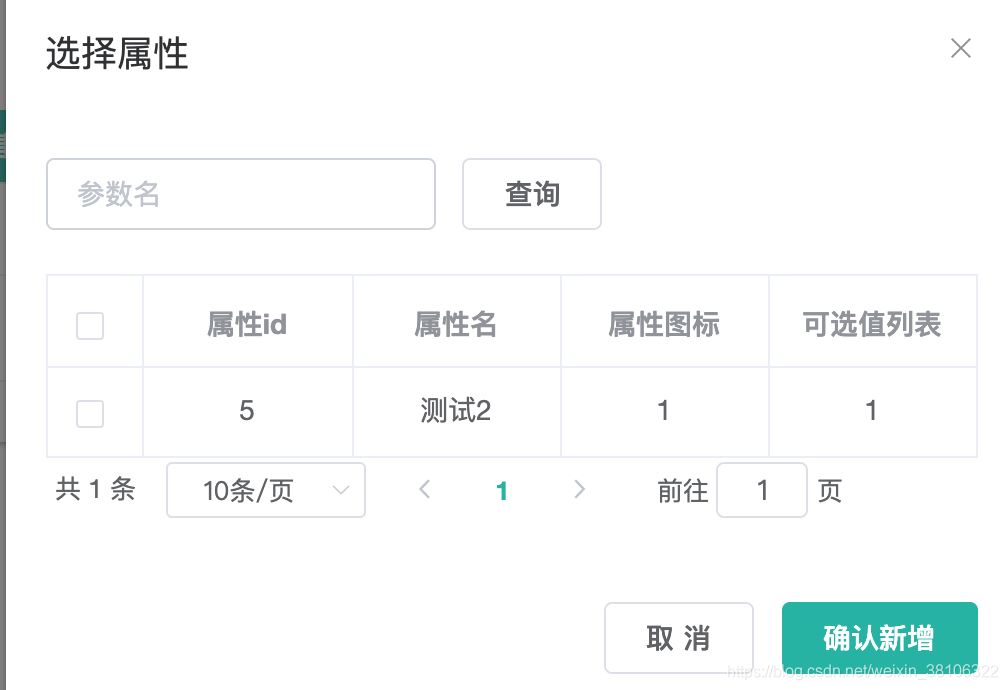Click the green 确认新增 confirm button
1008x690 pixels.
click(x=879, y=637)
